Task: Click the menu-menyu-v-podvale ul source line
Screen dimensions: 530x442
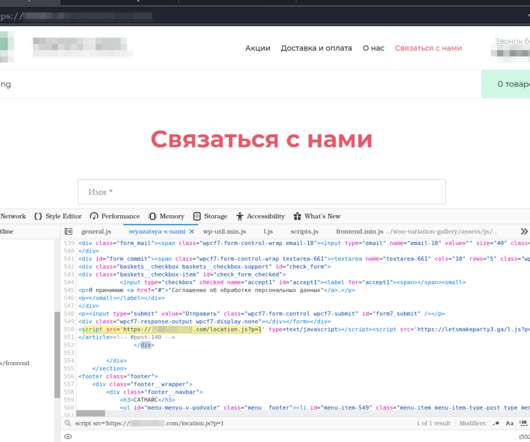Action: 324,408
